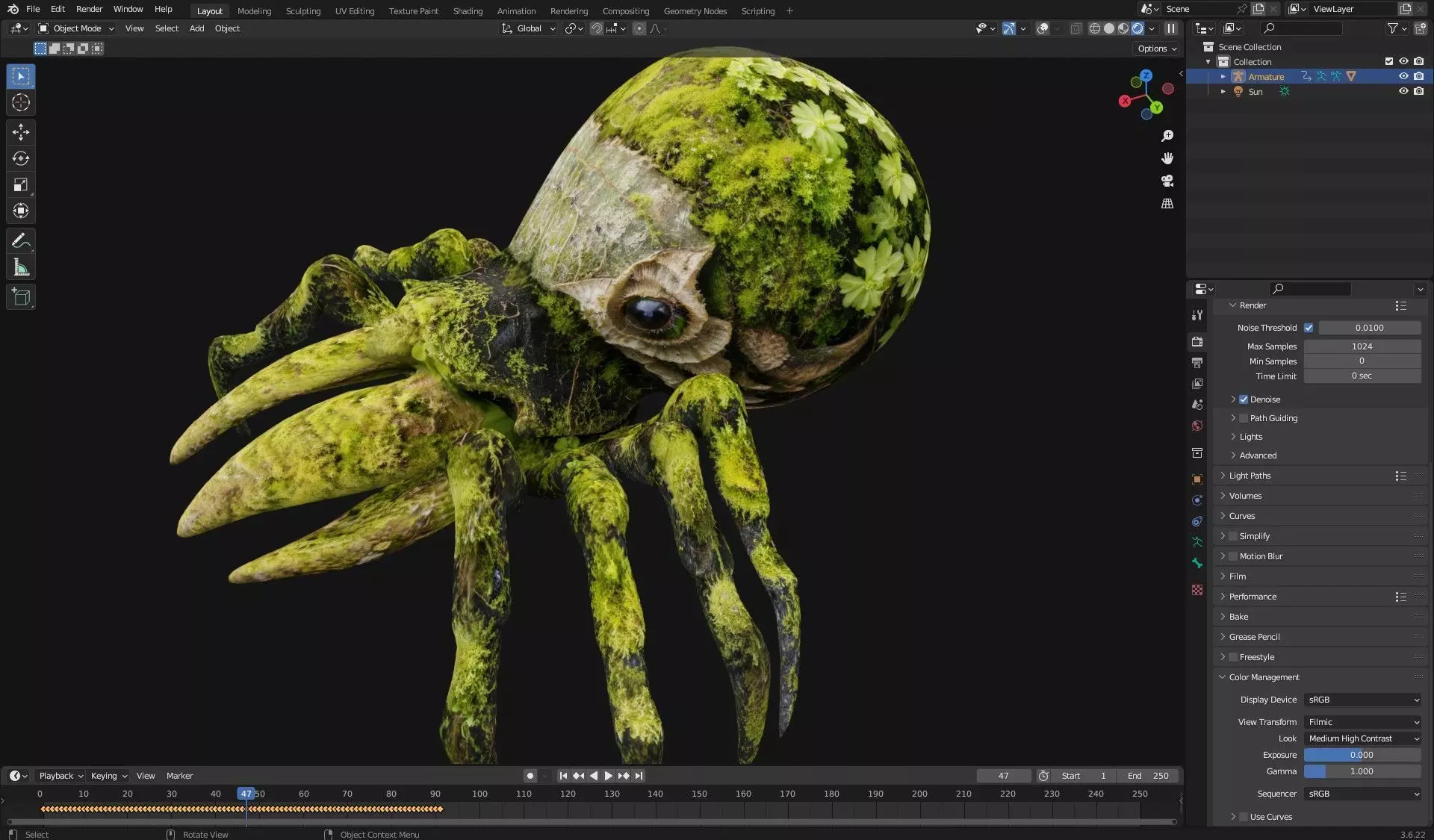Toggle camera view icon in viewport

coord(1167,181)
